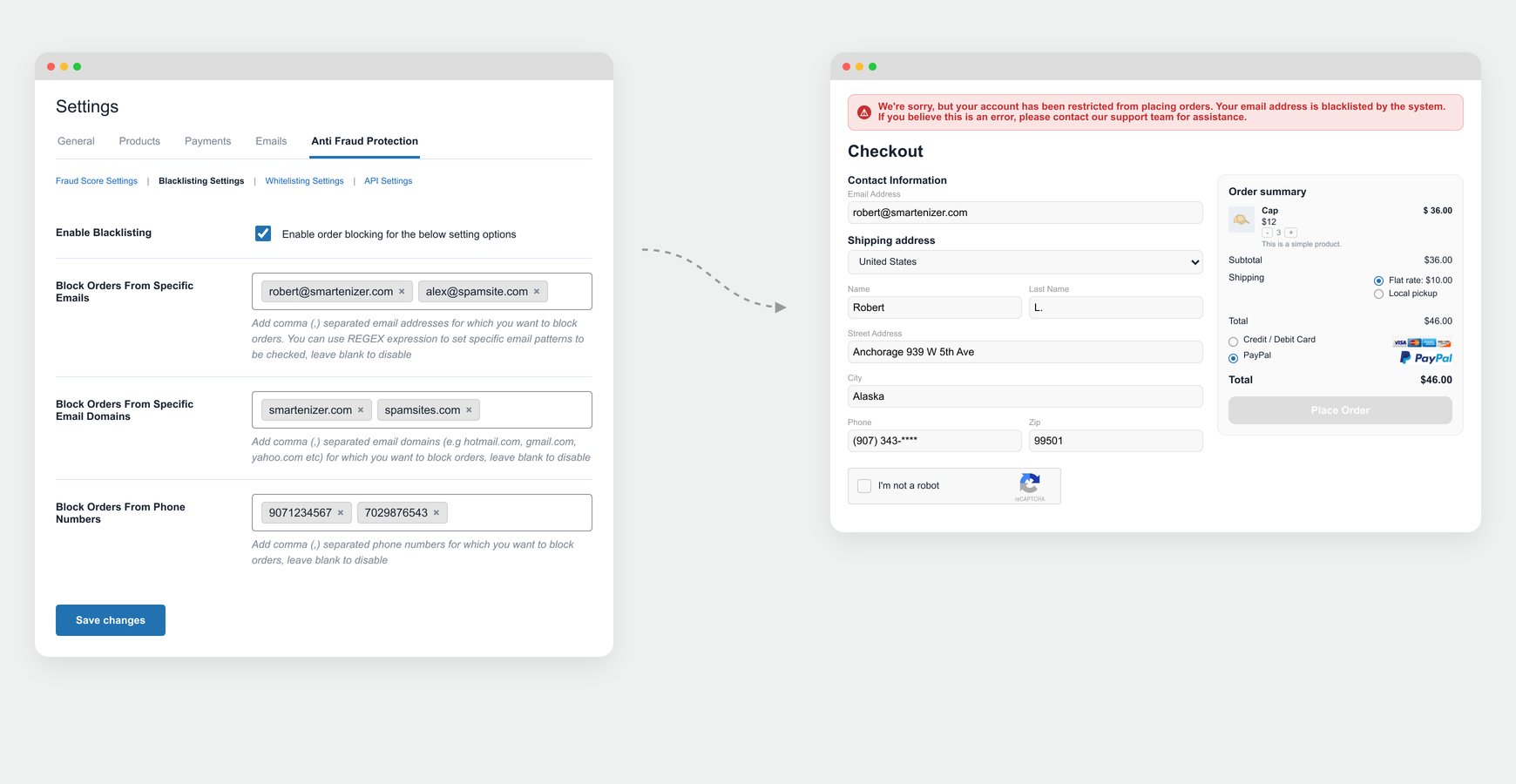Screen dimensions: 1516x784
Task: Open the Emails settings tab
Action: click(x=271, y=141)
